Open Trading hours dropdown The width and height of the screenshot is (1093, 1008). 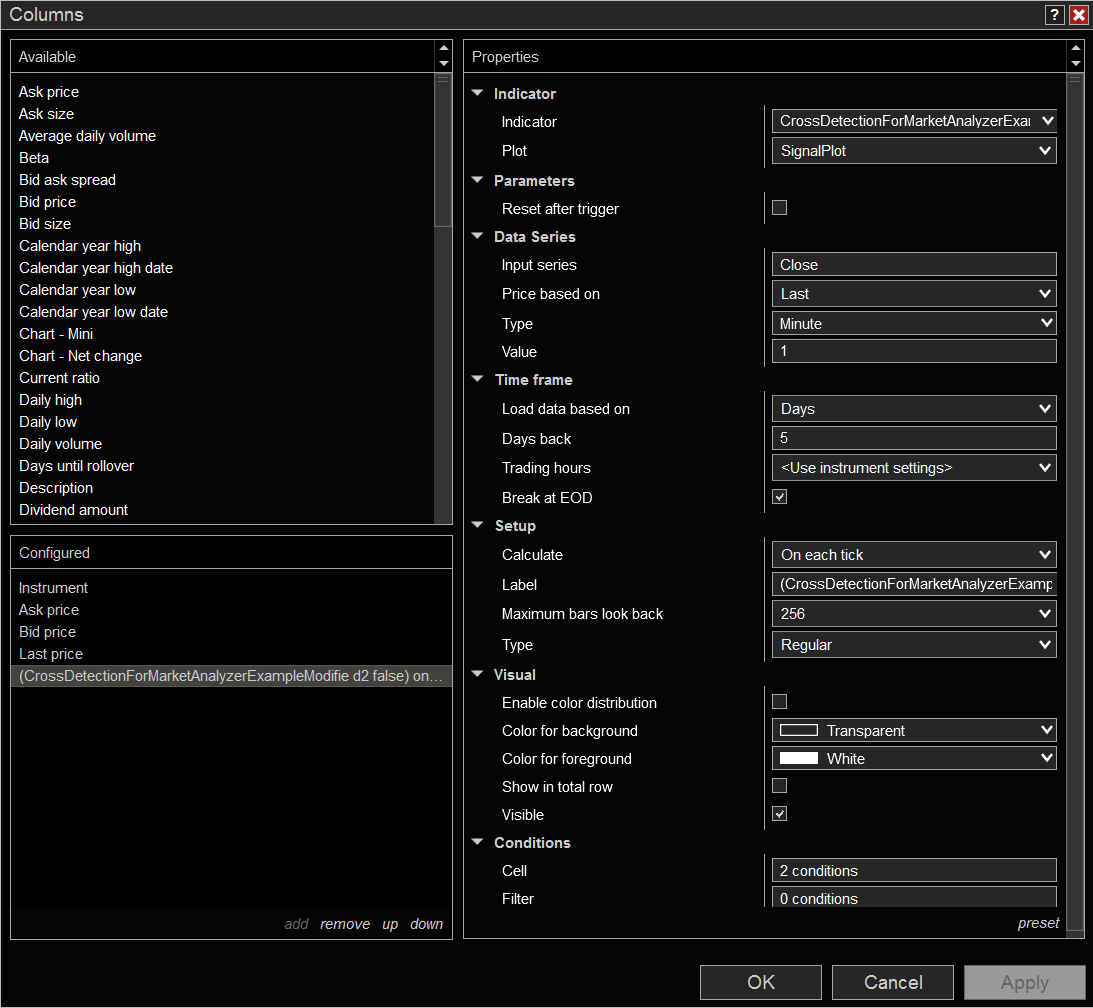pos(914,468)
